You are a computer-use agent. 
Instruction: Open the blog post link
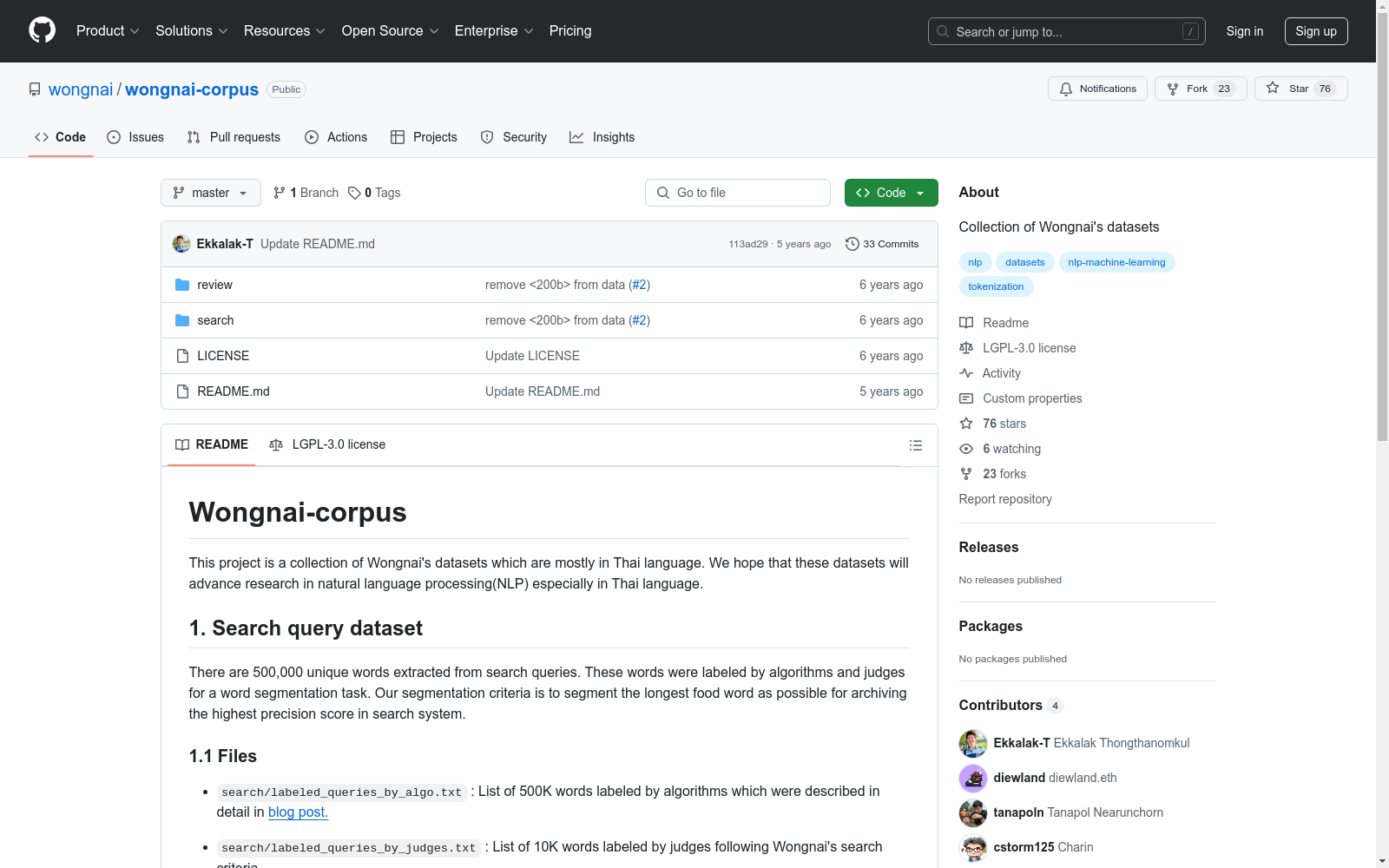pos(298,812)
